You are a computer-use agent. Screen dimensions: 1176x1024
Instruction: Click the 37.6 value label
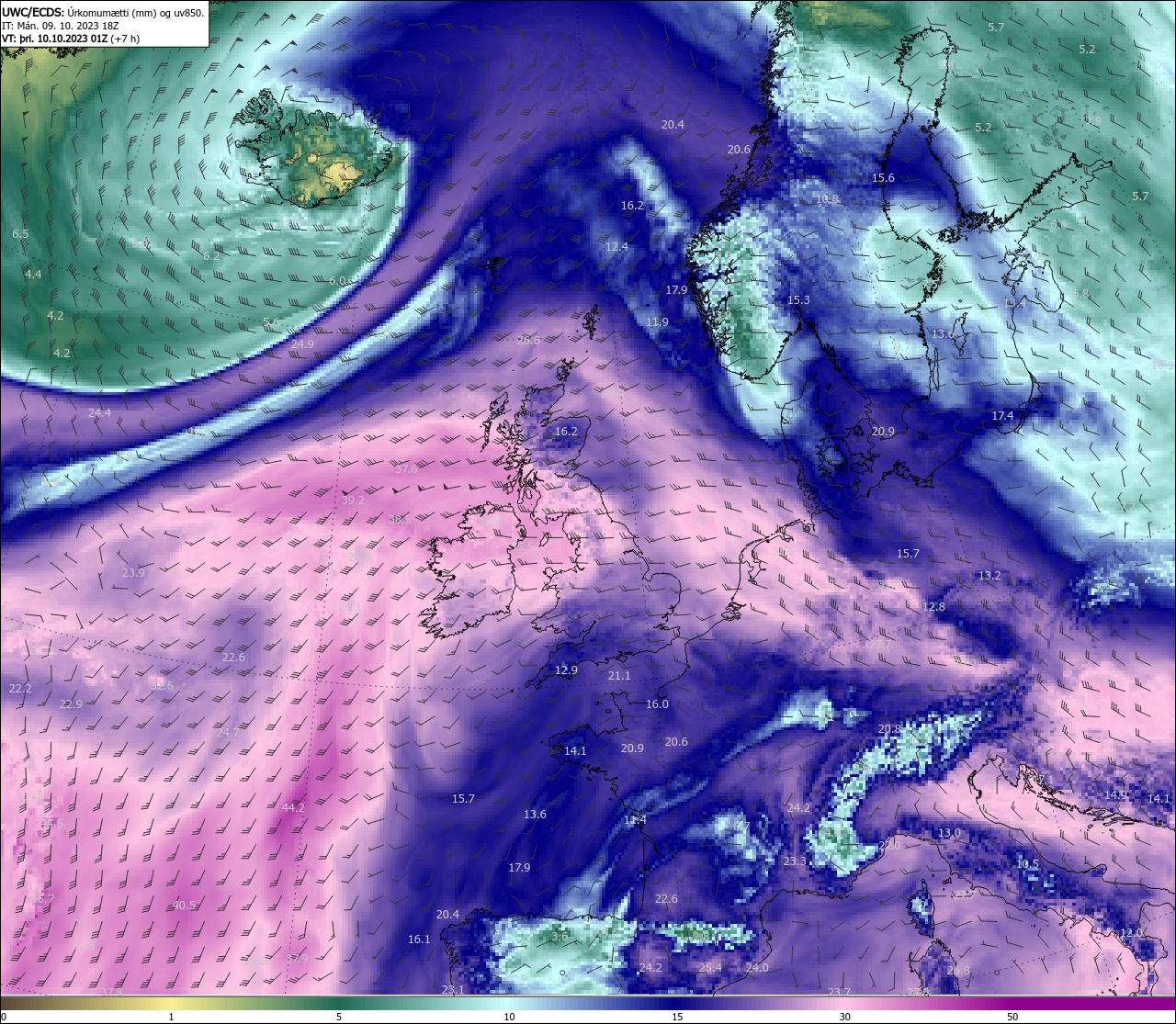click(x=406, y=469)
